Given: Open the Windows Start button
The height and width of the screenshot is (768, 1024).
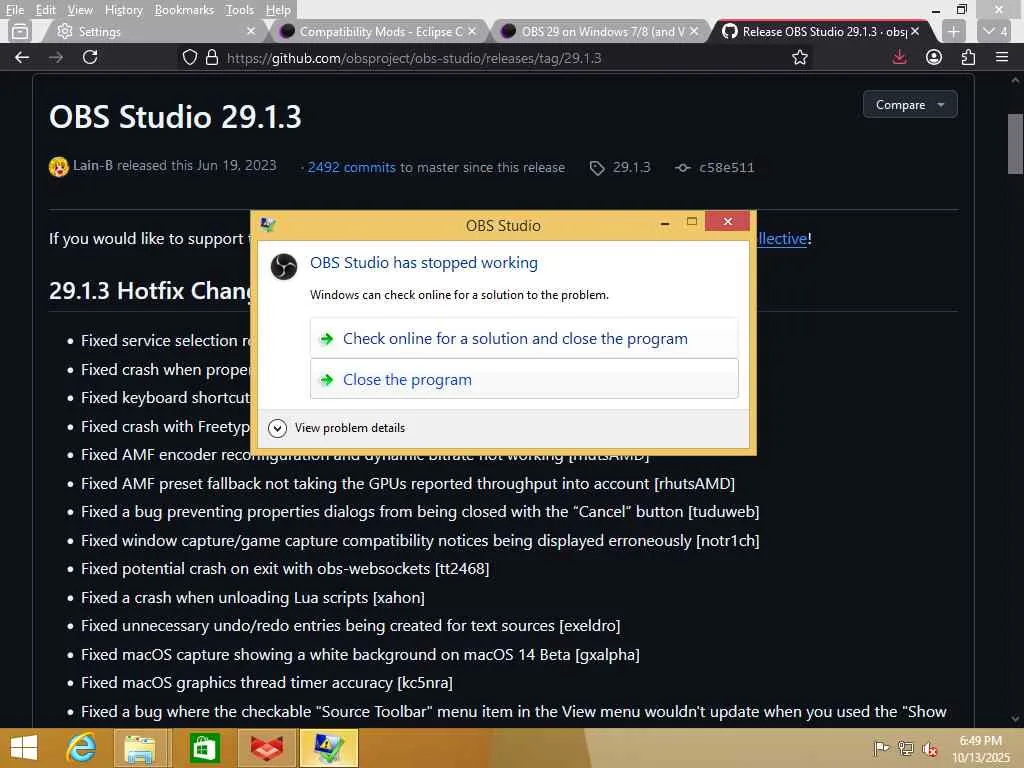Looking at the screenshot, I should [x=24, y=748].
